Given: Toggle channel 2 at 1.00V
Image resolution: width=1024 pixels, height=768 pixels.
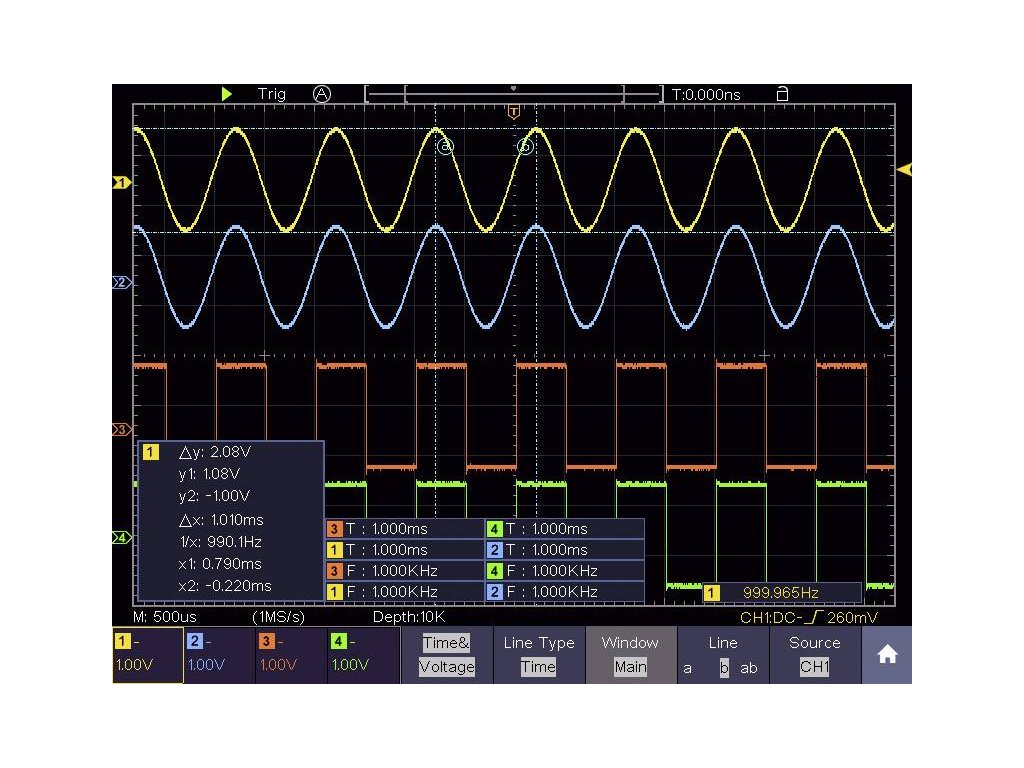Looking at the screenshot, I should click(x=219, y=655).
